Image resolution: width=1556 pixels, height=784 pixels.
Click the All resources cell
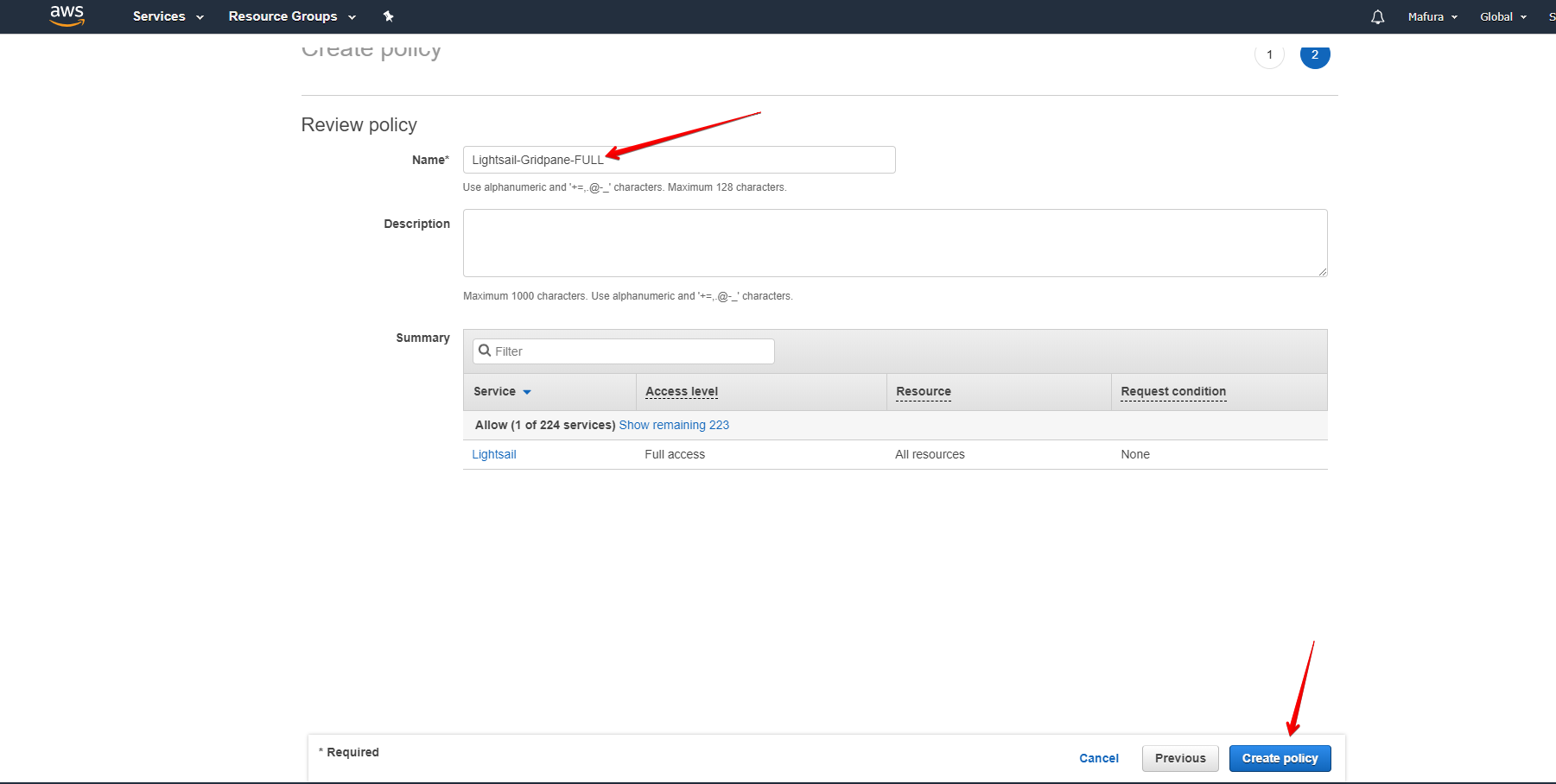930,454
